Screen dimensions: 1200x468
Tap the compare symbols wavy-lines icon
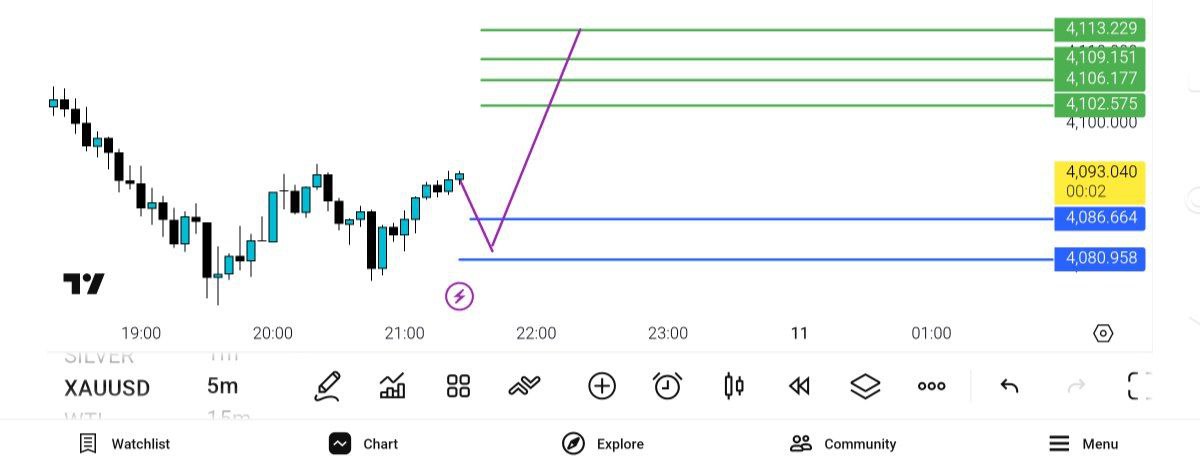[x=524, y=386]
